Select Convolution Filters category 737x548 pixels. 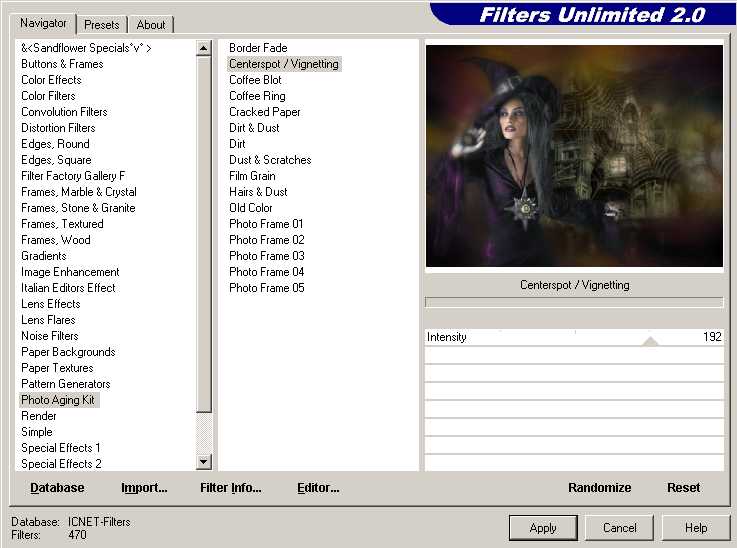(x=64, y=112)
